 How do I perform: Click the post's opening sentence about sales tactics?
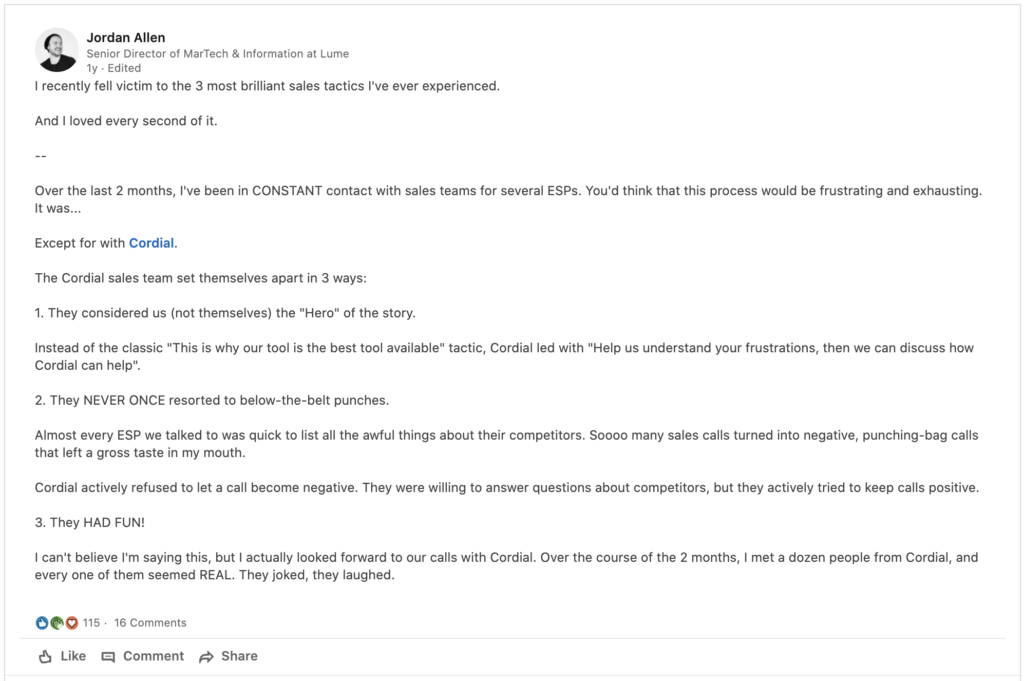point(267,86)
